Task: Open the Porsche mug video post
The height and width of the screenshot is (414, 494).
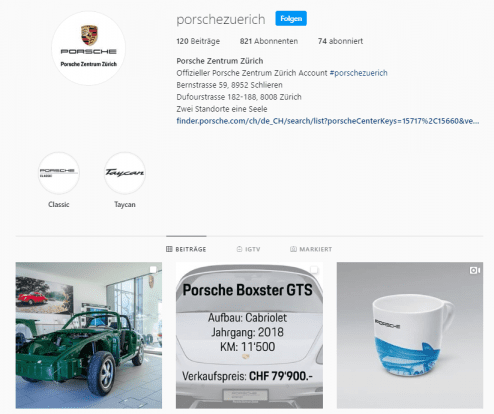Action: [410, 335]
